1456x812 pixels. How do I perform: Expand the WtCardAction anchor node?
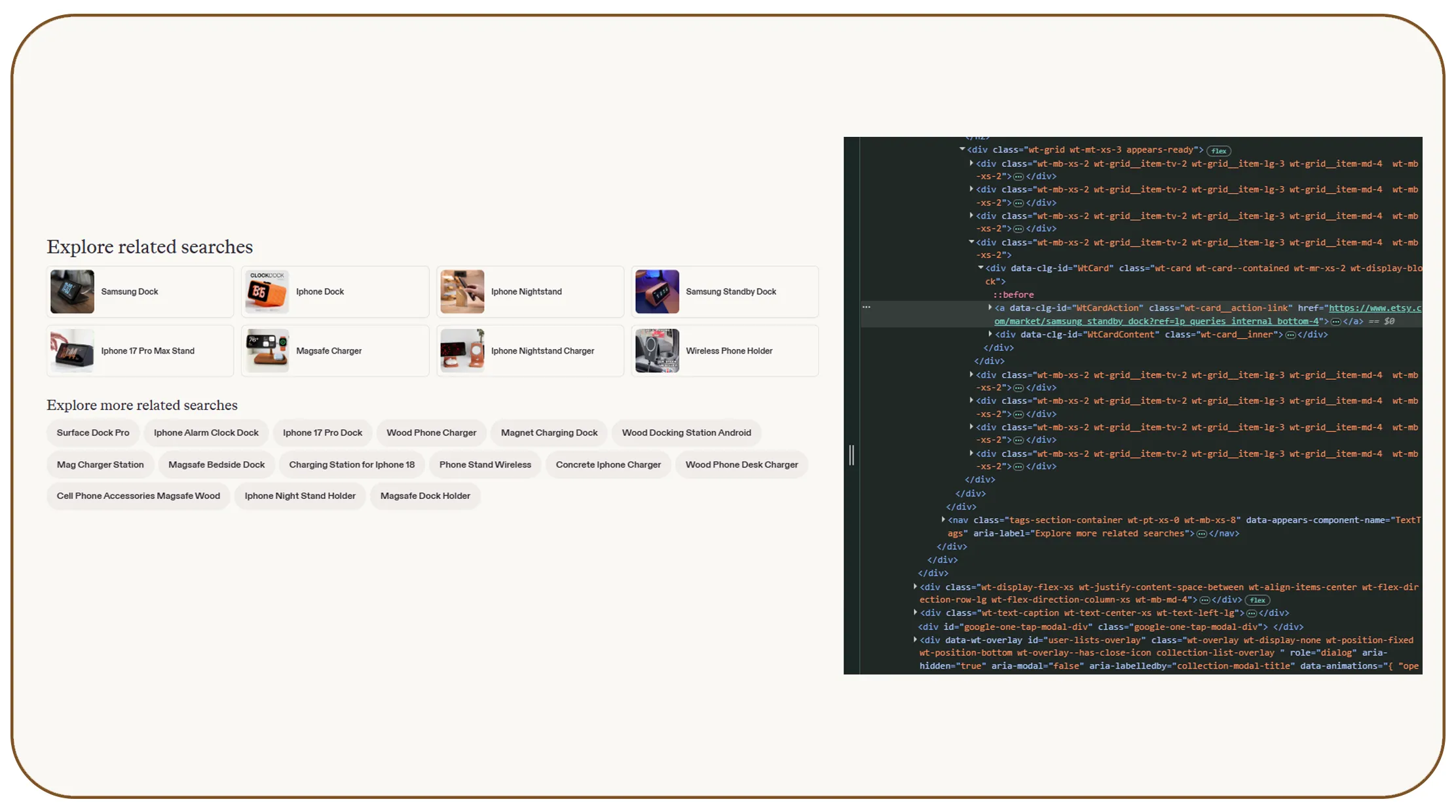tap(990, 307)
